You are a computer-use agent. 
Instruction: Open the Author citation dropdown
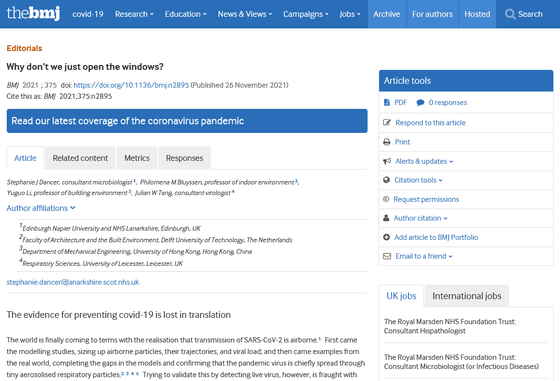tap(420, 218)
